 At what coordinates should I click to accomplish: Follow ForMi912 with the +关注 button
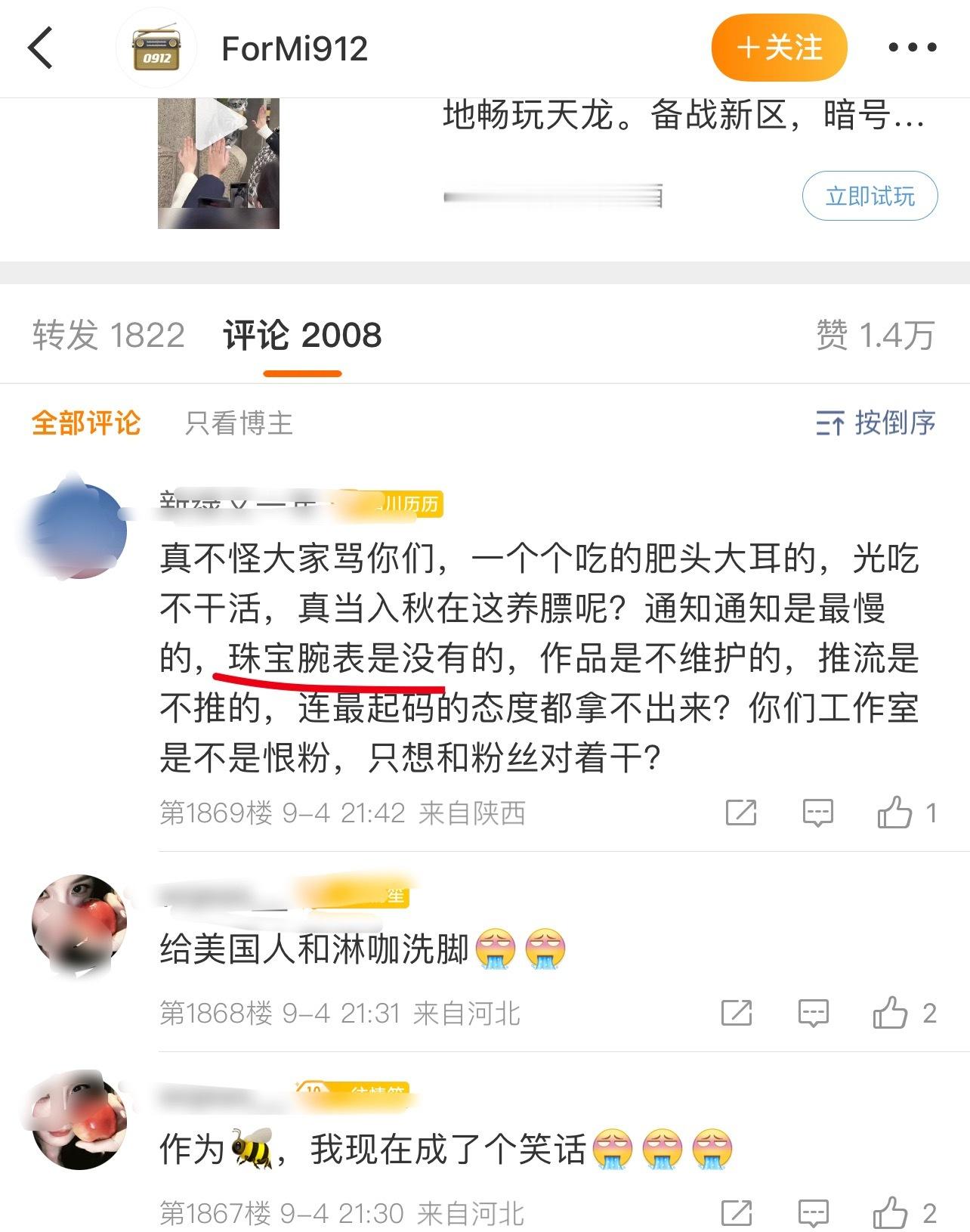(x=779, y=48)
